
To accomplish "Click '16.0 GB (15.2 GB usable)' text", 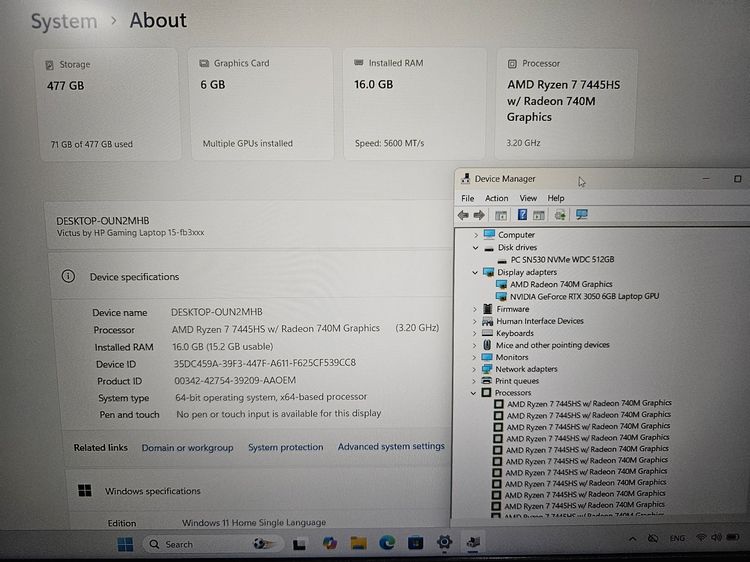I will tap(223, 346).
